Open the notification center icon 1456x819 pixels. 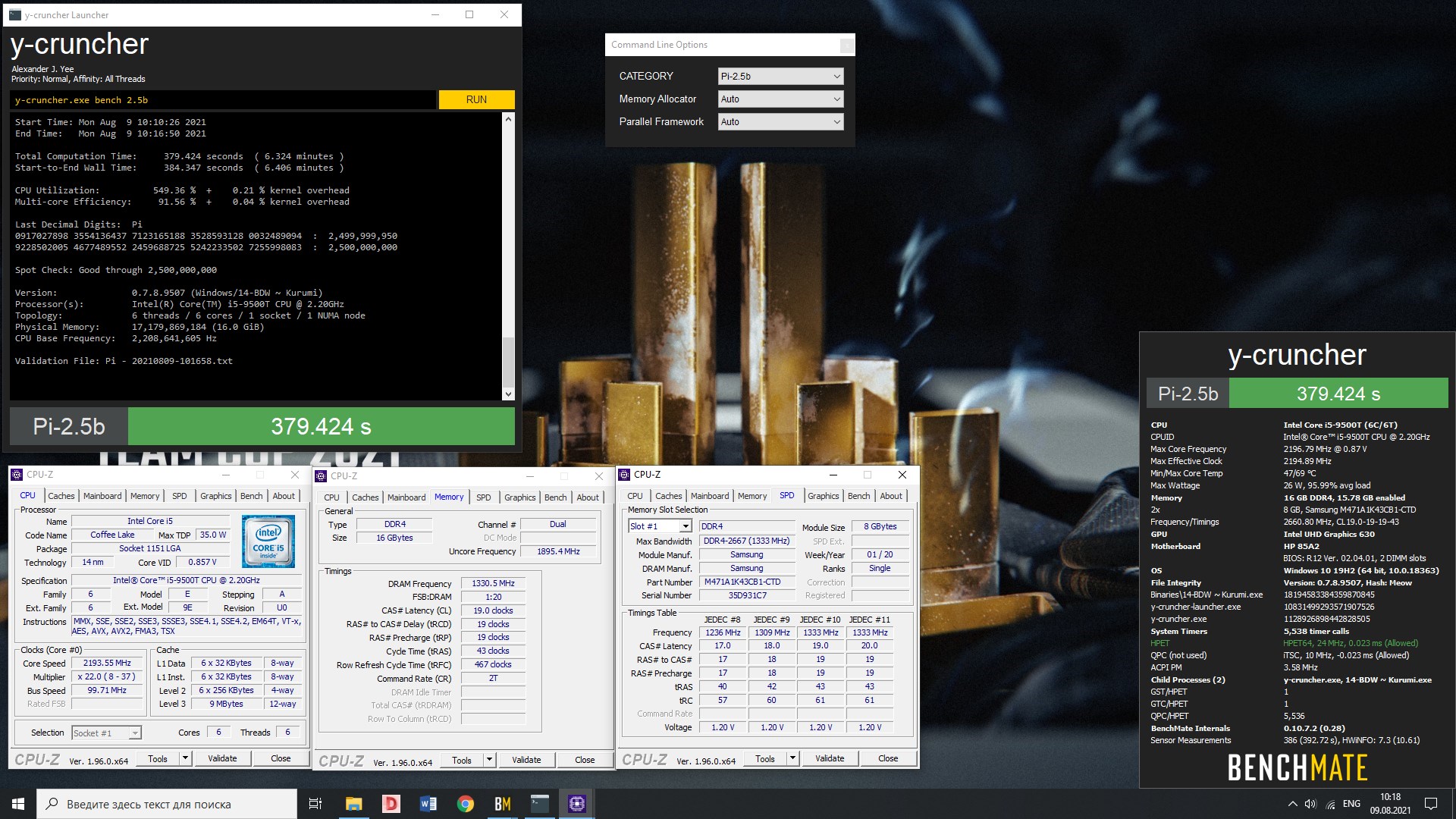pyautogui.click(x=1431, y=804)
